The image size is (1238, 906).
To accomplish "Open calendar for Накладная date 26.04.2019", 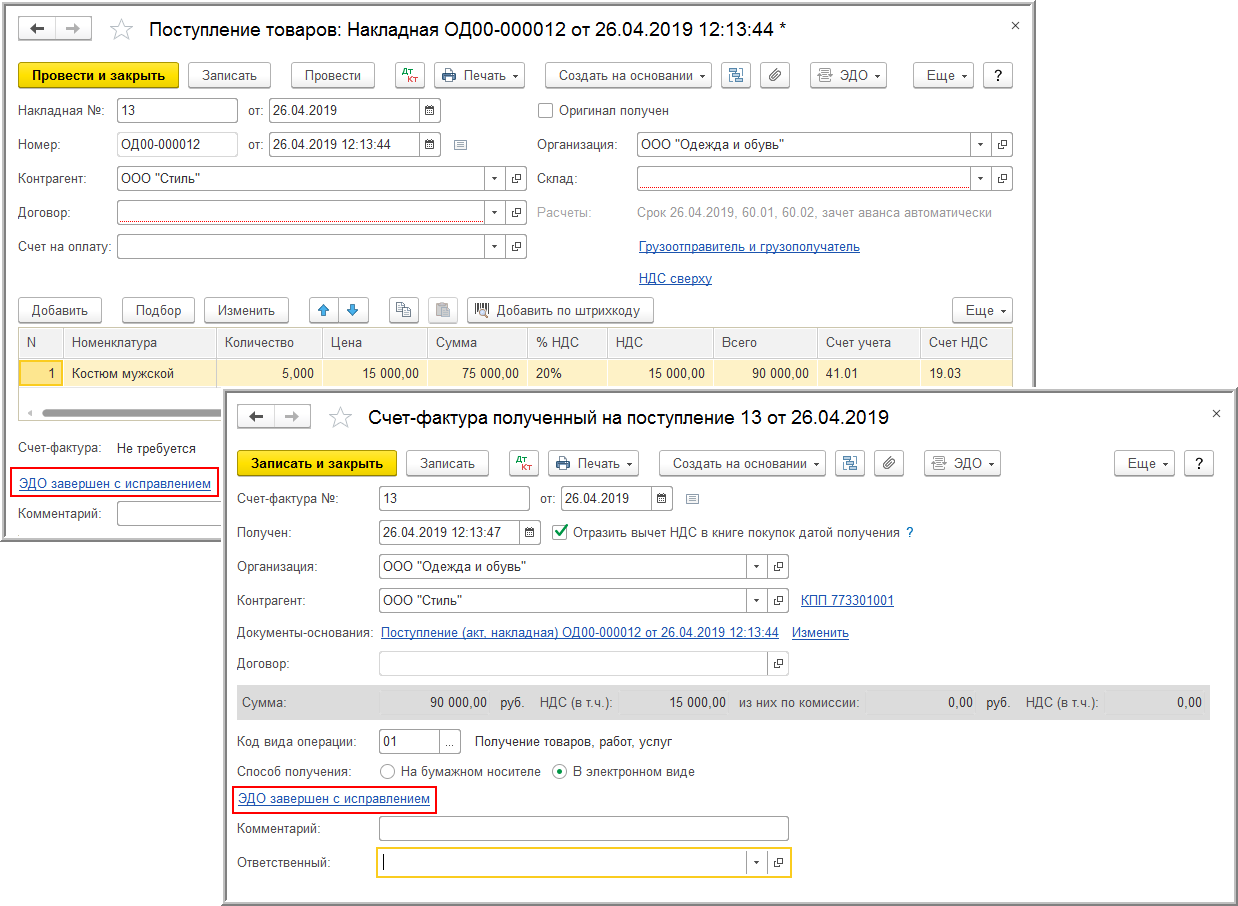I will click(x=429, y=111).
